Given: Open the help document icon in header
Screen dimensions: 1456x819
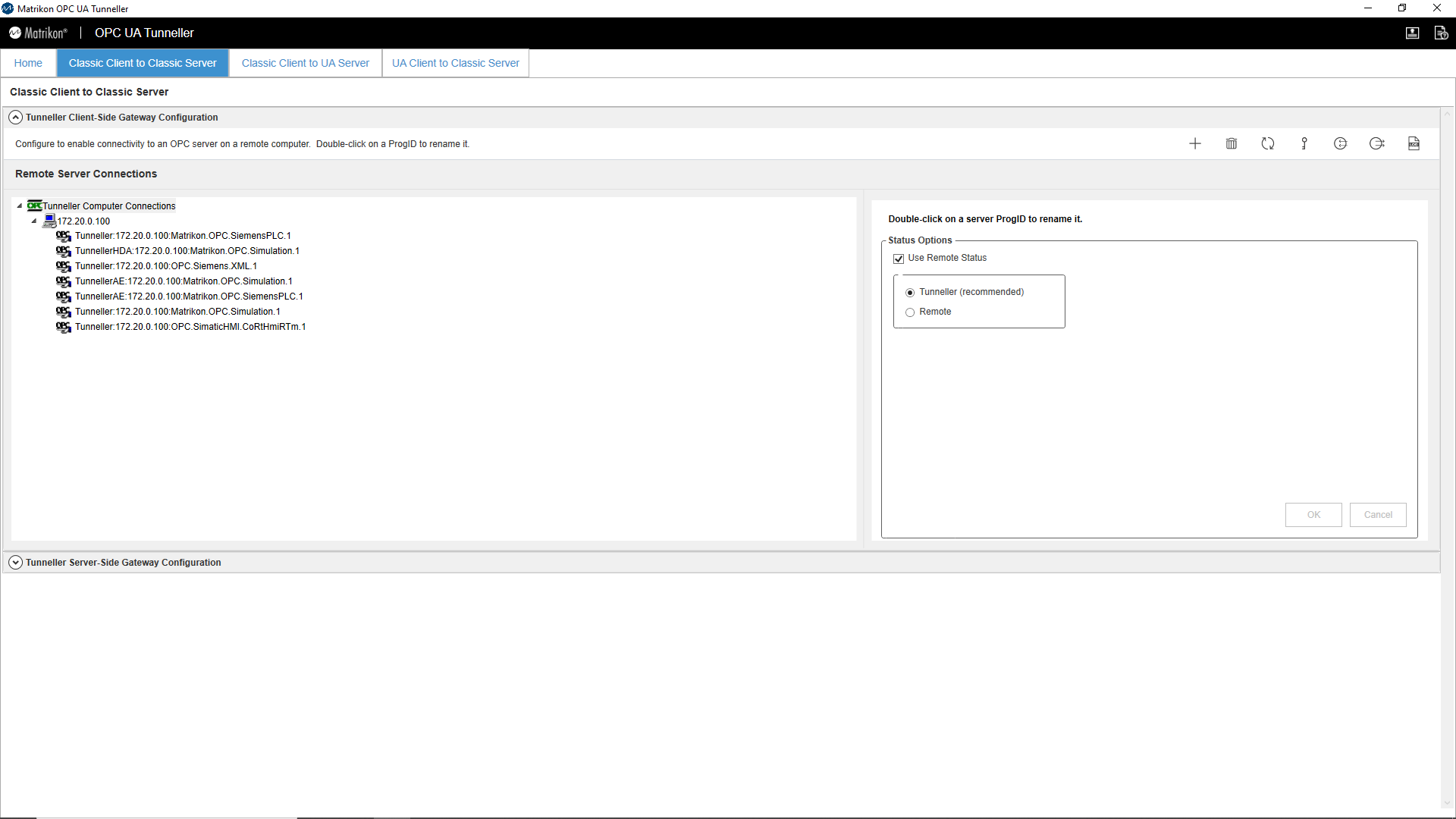Looking at the screenshot, I should coord(1441,33).
